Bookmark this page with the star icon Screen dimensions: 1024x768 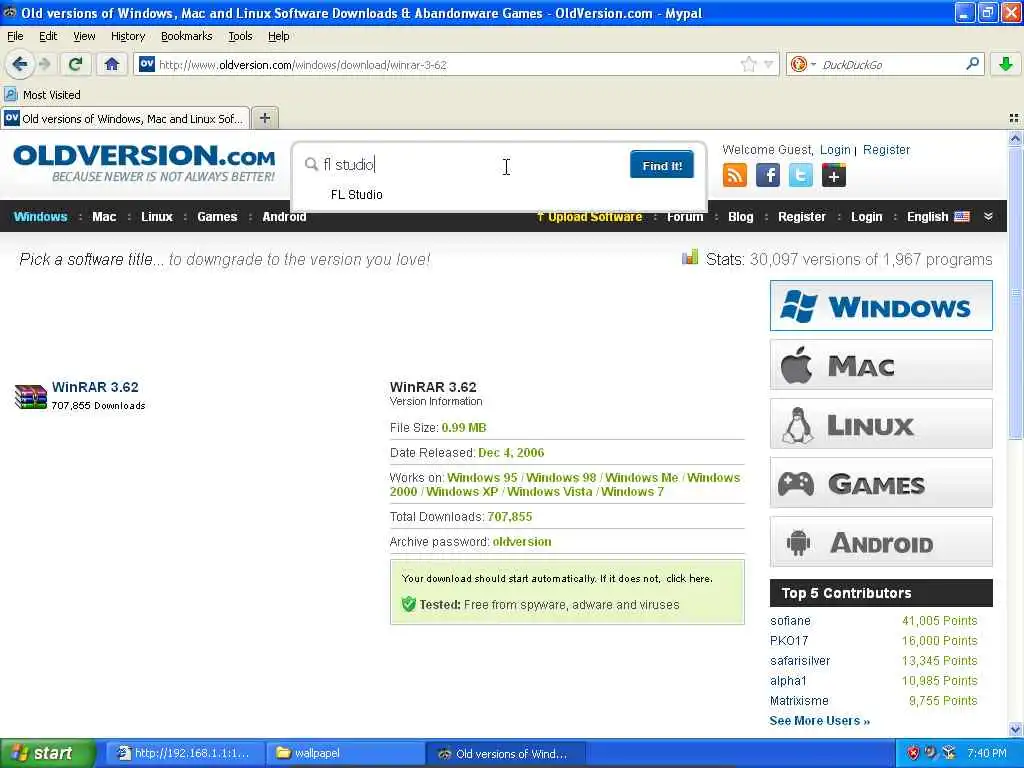click(x=748, y=64)
